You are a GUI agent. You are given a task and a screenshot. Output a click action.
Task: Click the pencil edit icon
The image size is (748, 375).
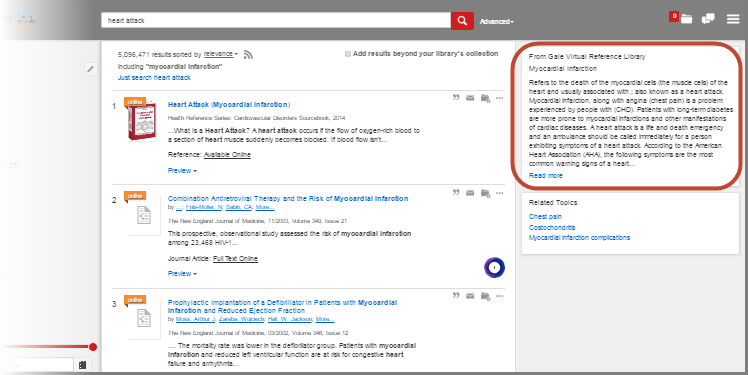point(91,69)
